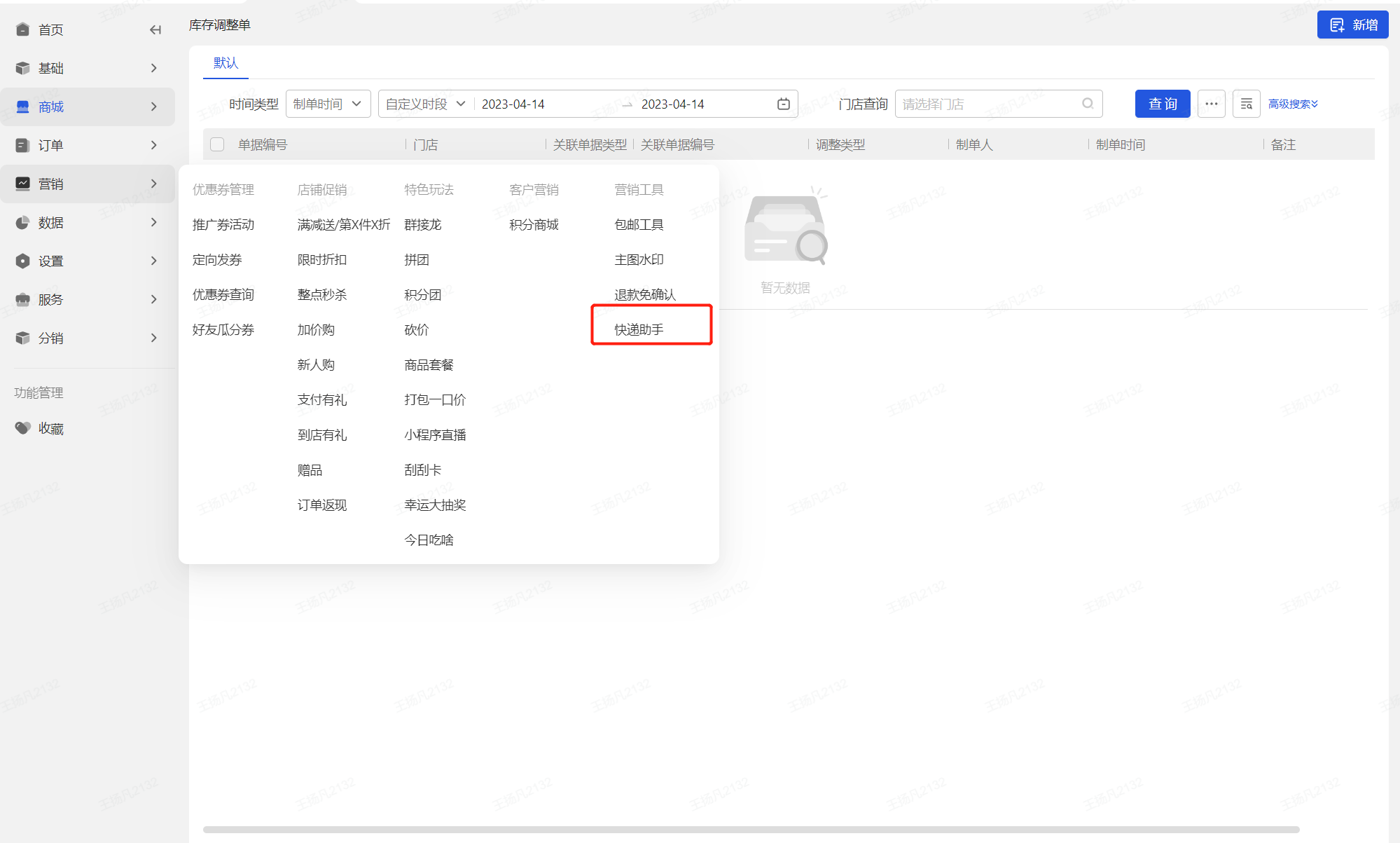Click the 分销 box icon

(x=22, y=338)
